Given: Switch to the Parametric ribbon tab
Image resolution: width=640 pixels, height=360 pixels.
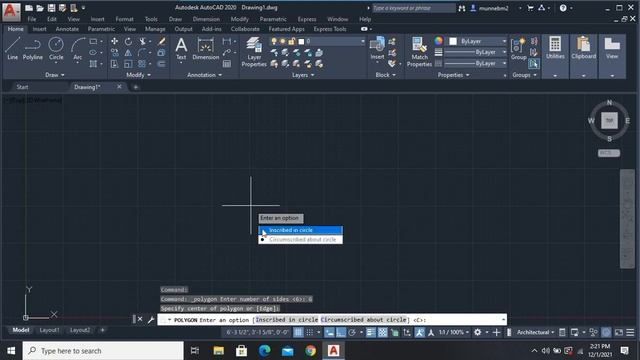Looking at the screenshot, I should tap(101, 29).
